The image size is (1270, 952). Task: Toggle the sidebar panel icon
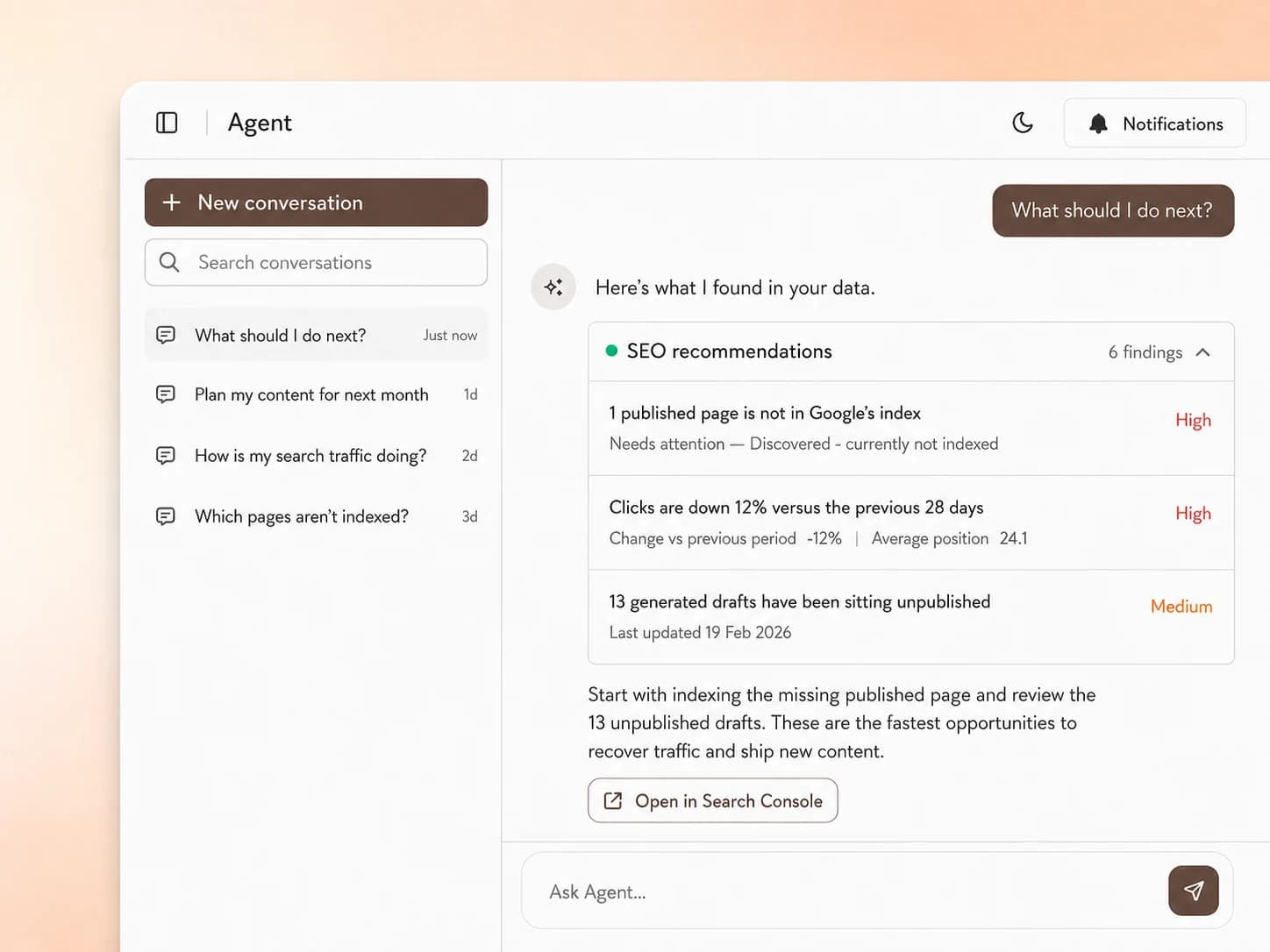pyautogui.click(x=167, y=123)
